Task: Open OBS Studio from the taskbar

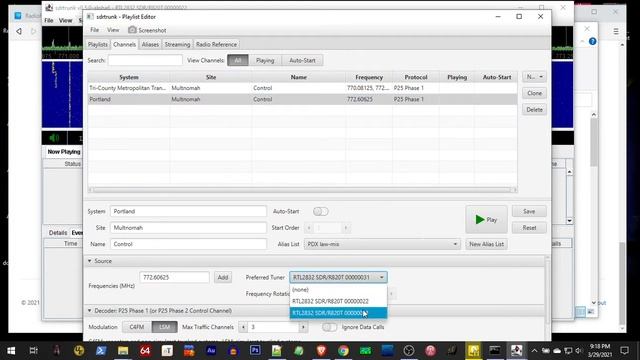Action: [409, 351]
